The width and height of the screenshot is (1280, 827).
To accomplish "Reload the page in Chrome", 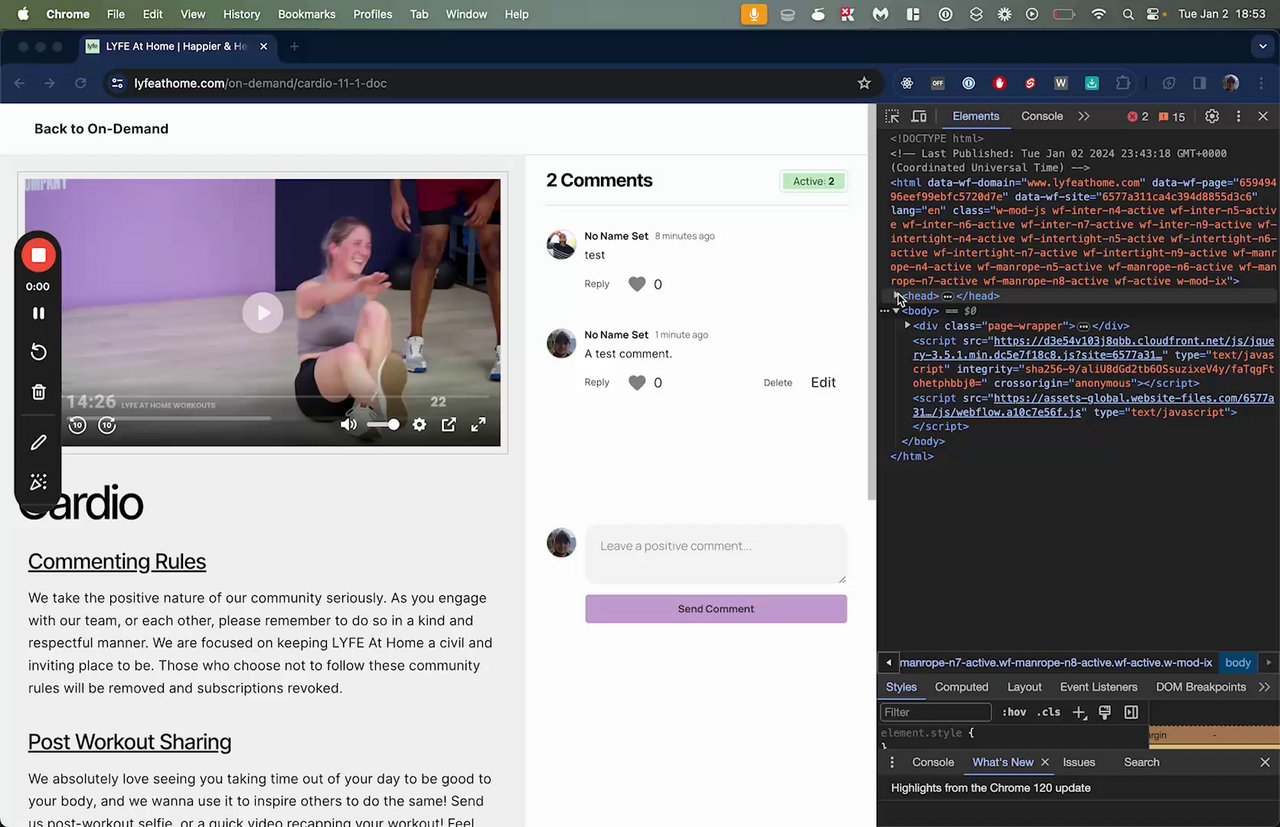I will point(80,83).
